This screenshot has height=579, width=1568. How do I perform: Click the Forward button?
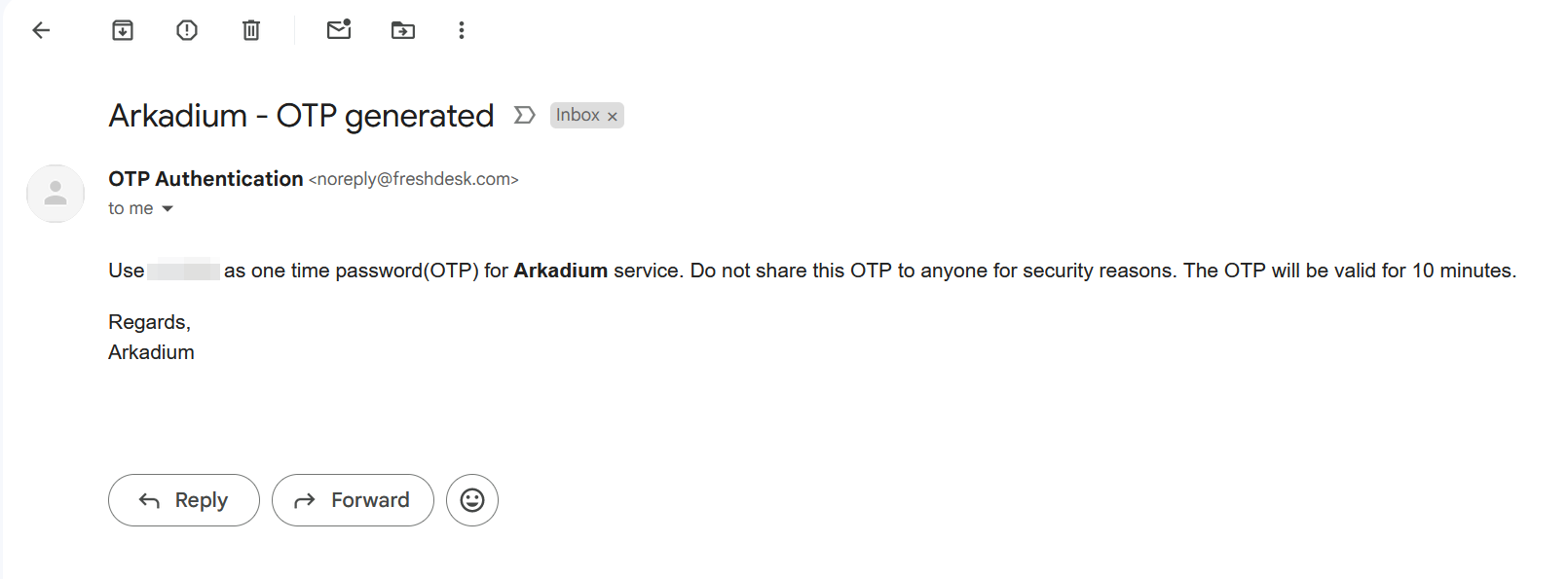click(353, 500)
